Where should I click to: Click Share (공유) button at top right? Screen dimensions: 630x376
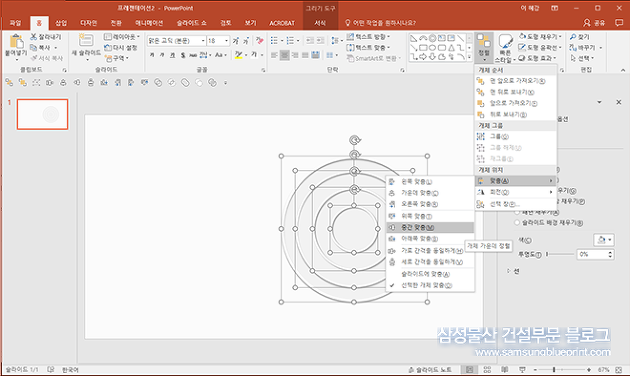pyautogui.click(x=594, y=23)
